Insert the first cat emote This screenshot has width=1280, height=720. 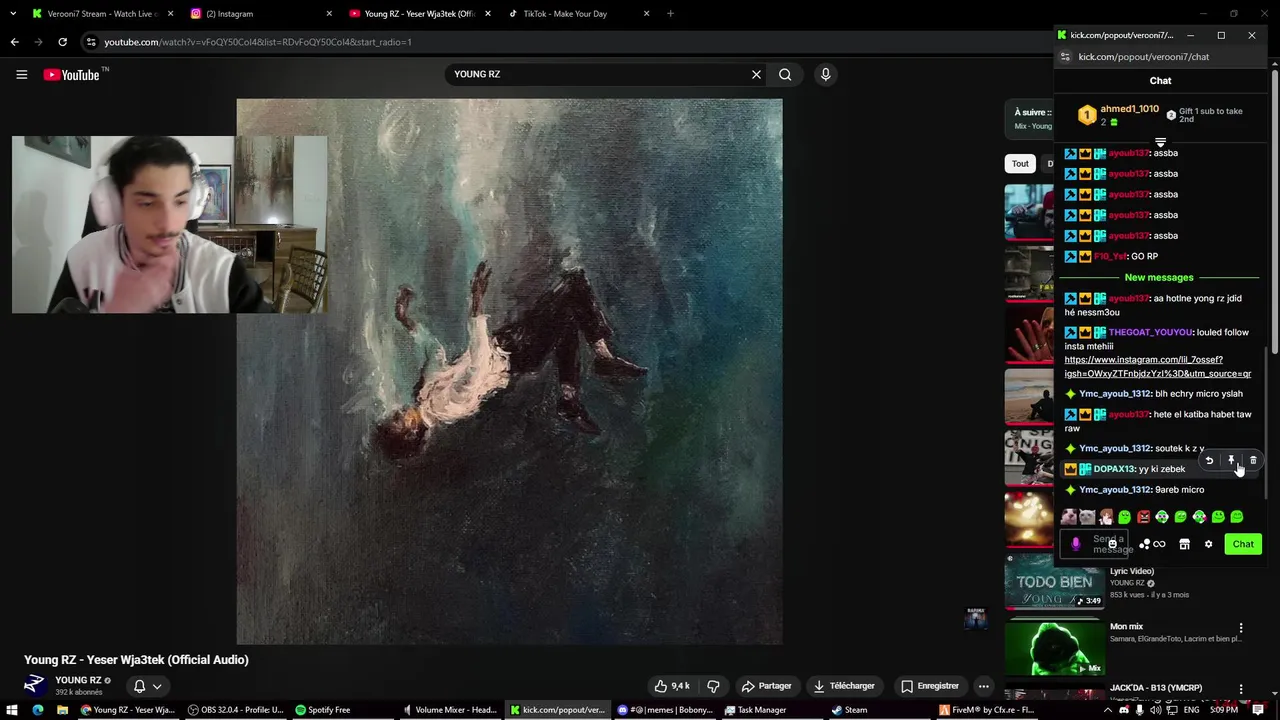[x=1068, y=517]
